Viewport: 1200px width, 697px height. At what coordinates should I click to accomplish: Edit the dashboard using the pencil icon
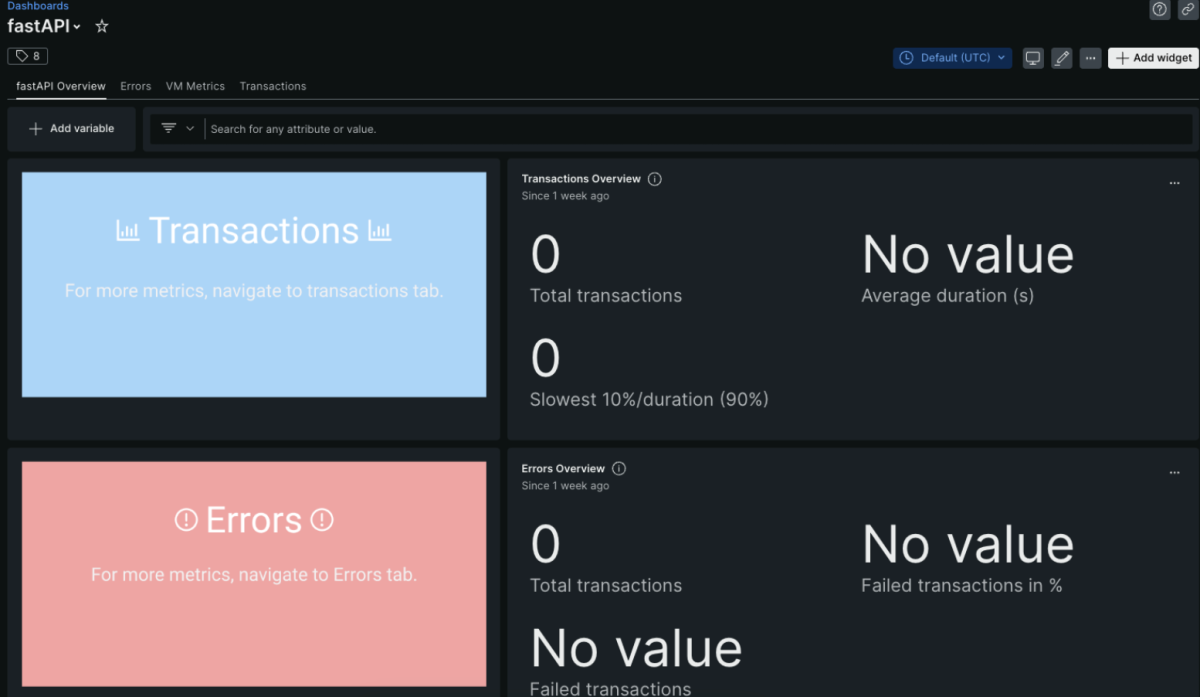(x=1061, y=57)
